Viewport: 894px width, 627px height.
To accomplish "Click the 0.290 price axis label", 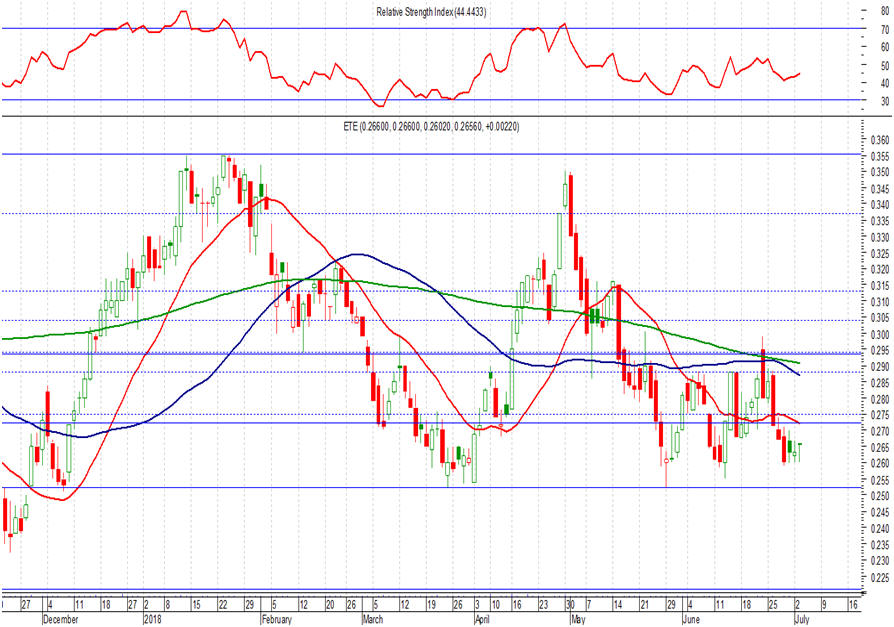I will coord(880,367).
